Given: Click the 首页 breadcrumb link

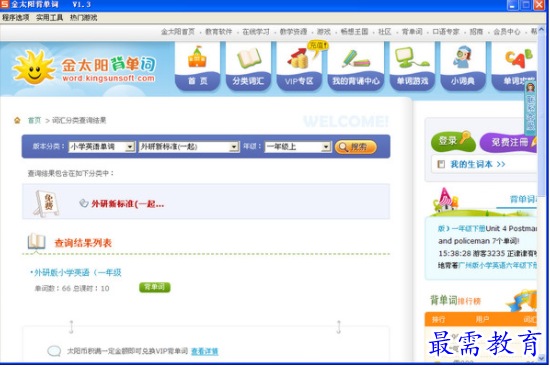Looking at the screenshot, I should 34,120.
